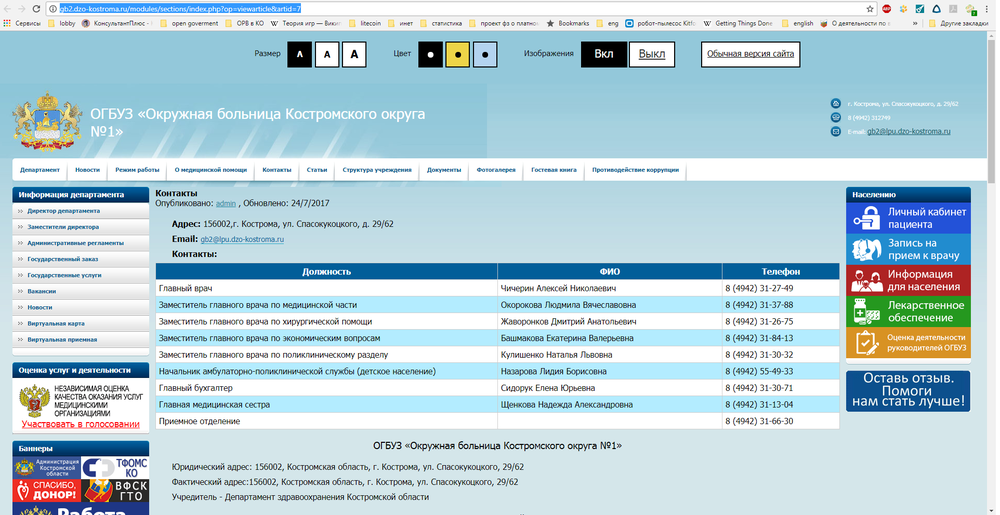
Task: Open the О медицинской помощи menu item
Action: [x=210, y=170]
